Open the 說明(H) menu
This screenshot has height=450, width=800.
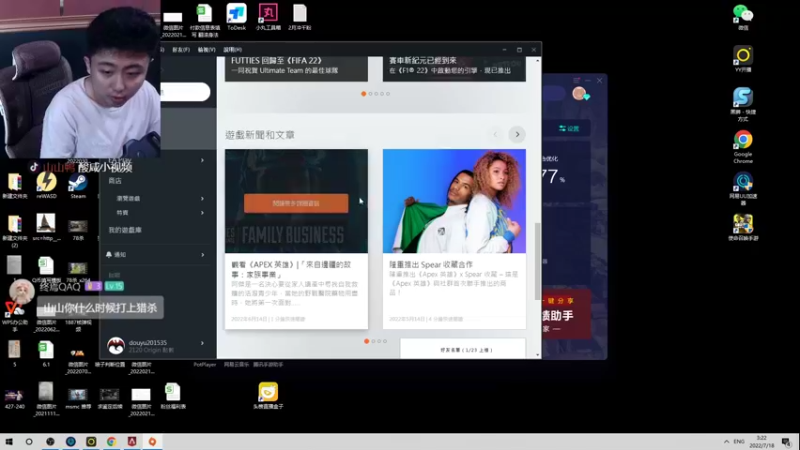[232, 49]
